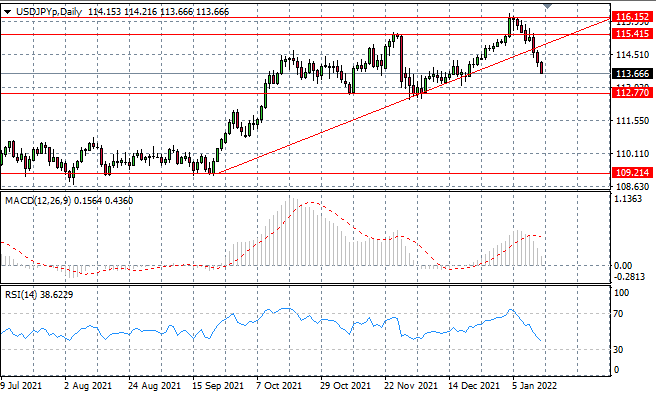Click the 22 Nov 2021 date label
656x397 pixels.
coord(411,385)
